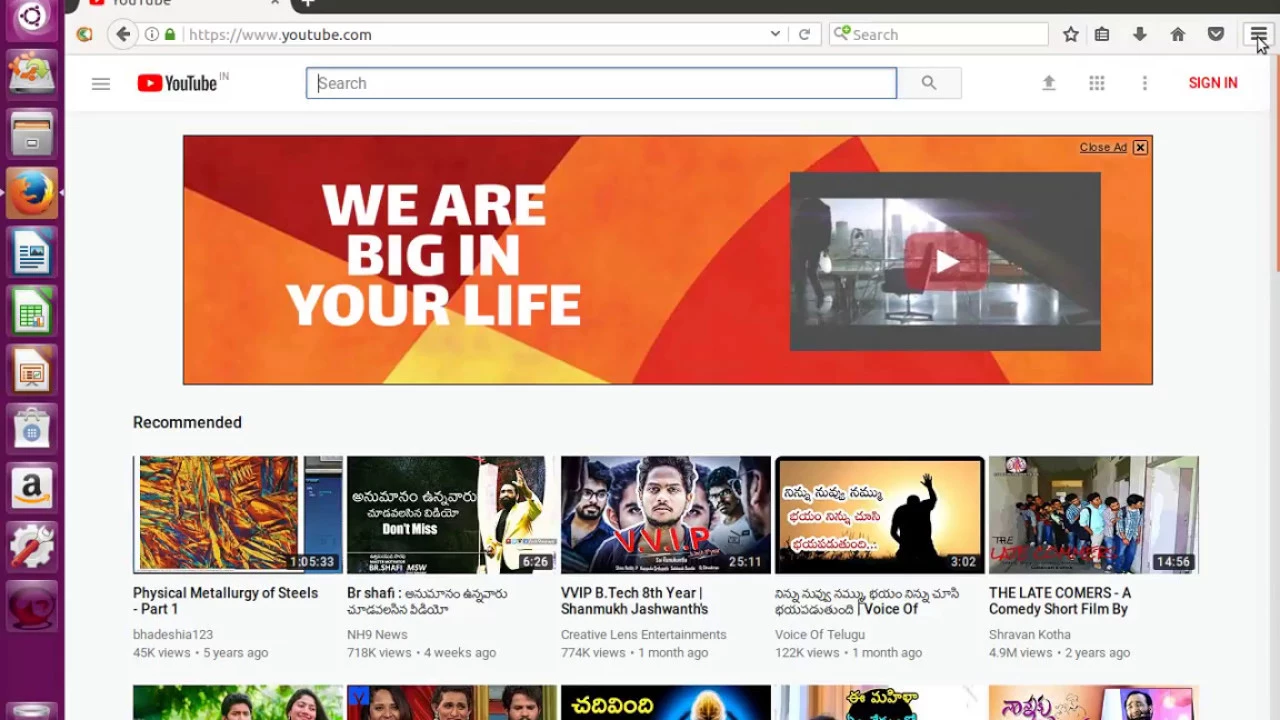Bookmark this page with the star icon
The height and width of the screenshot is (720, 1280).
tap(1071, 34)
